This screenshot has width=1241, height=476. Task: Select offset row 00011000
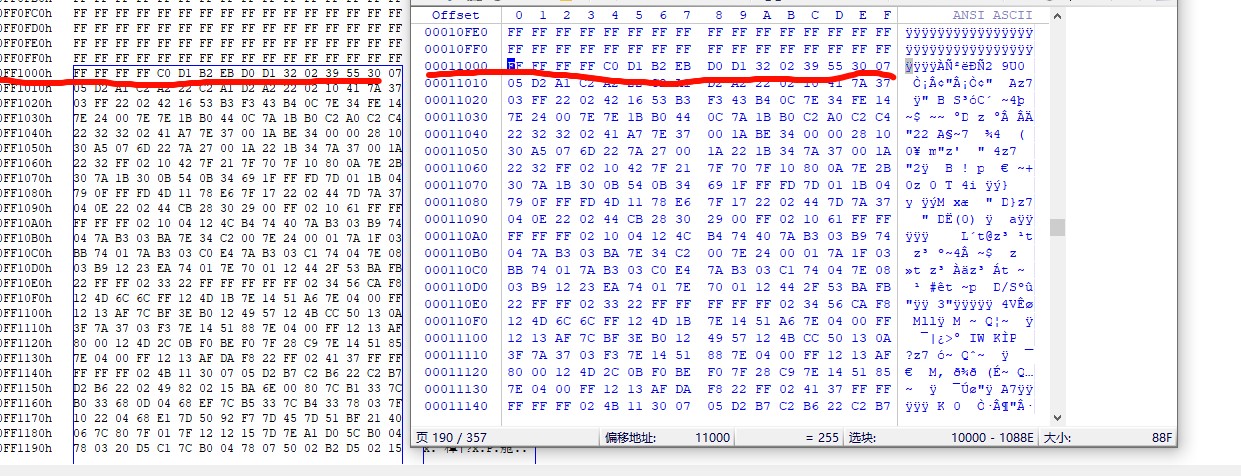pos(456,66)
